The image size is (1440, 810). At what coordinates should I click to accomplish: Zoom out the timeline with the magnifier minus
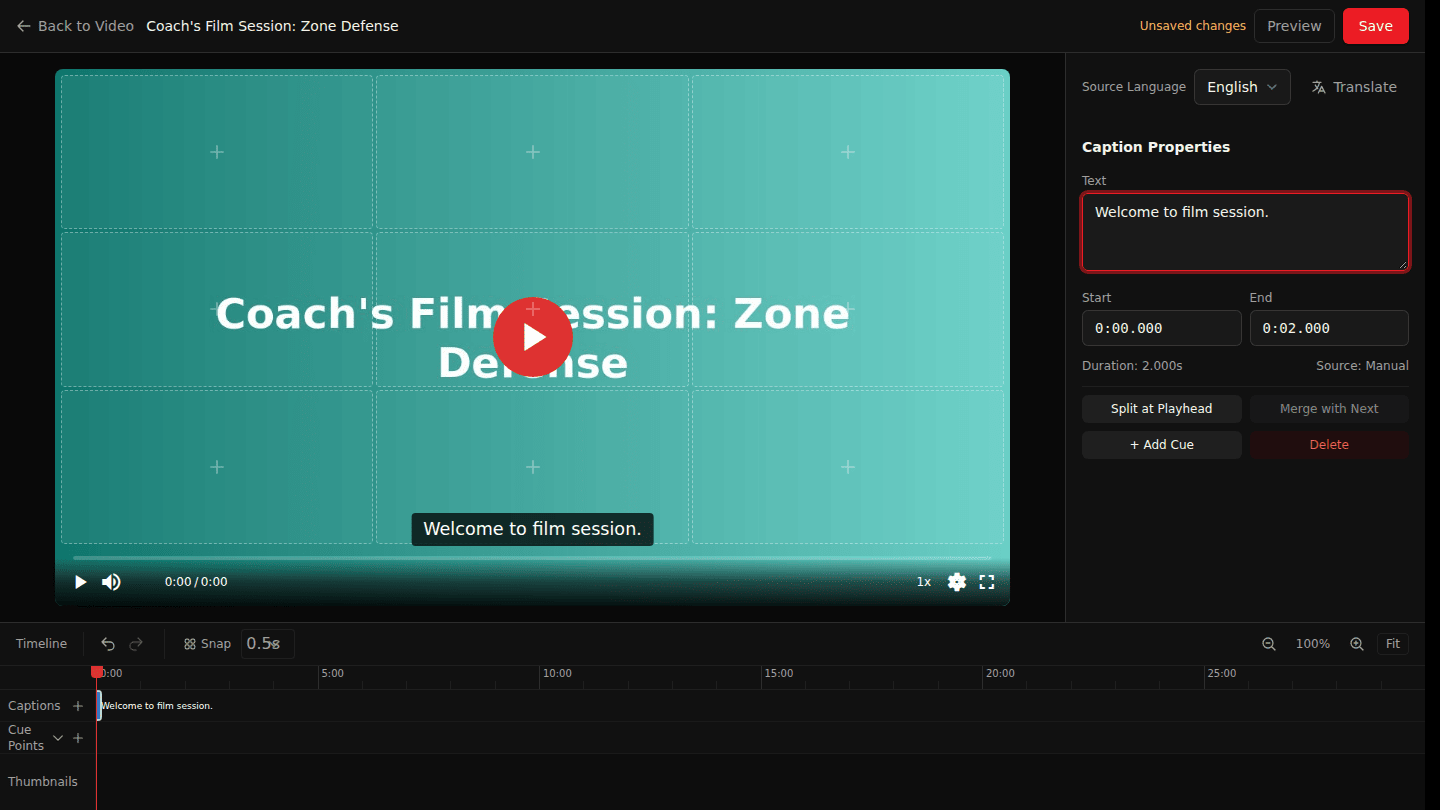pyautogui.click(x=1269, y=644)
